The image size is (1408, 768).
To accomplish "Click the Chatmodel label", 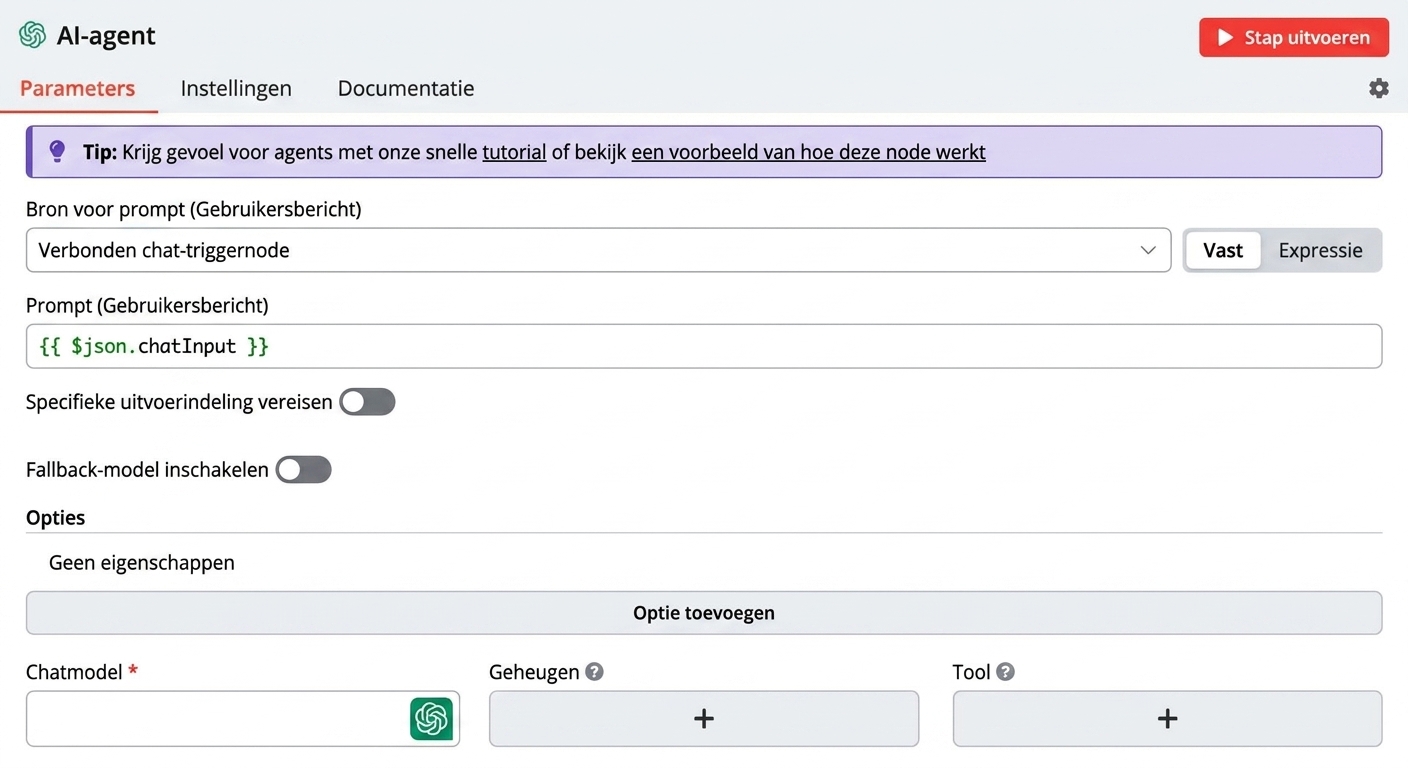I will click(74, 671).
